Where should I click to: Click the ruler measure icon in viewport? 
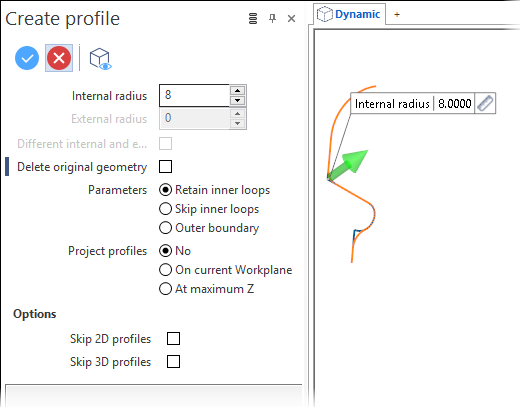coord(485,103)
